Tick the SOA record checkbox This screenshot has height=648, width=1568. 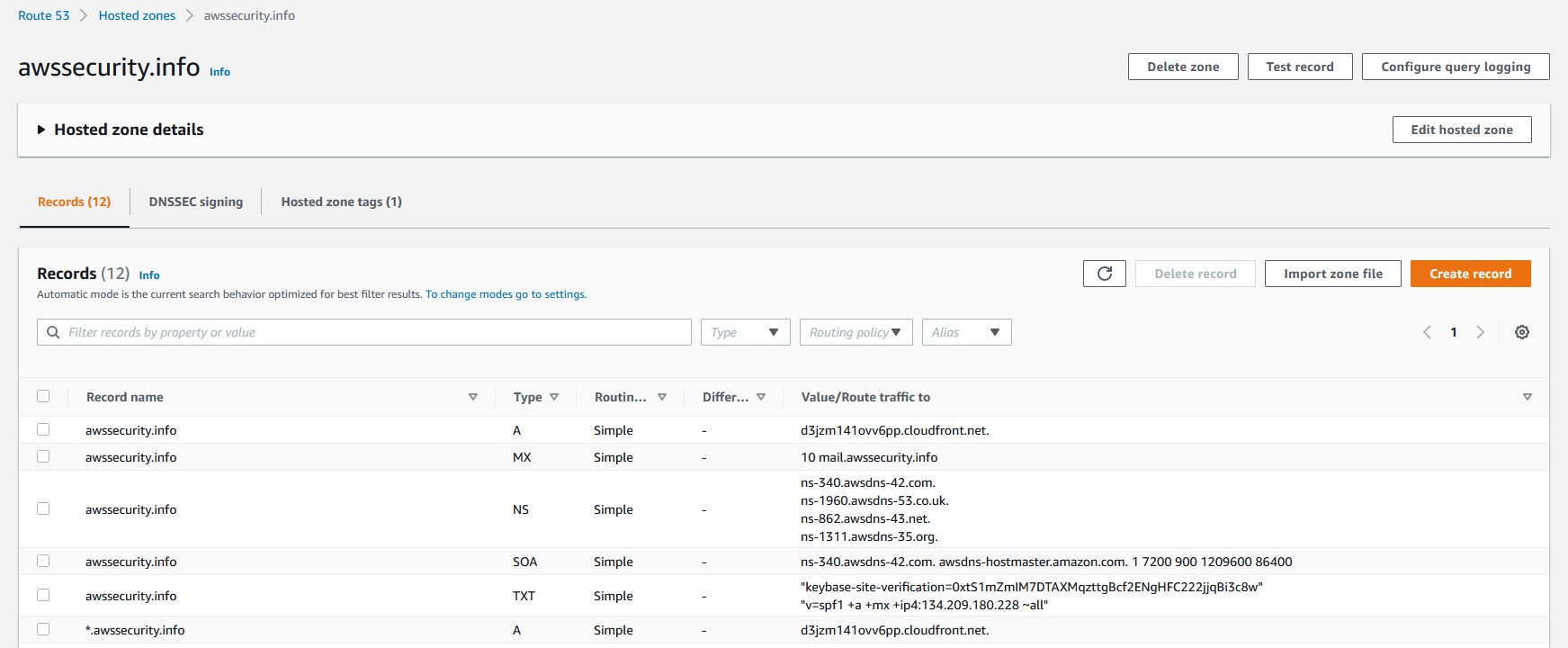43,561
